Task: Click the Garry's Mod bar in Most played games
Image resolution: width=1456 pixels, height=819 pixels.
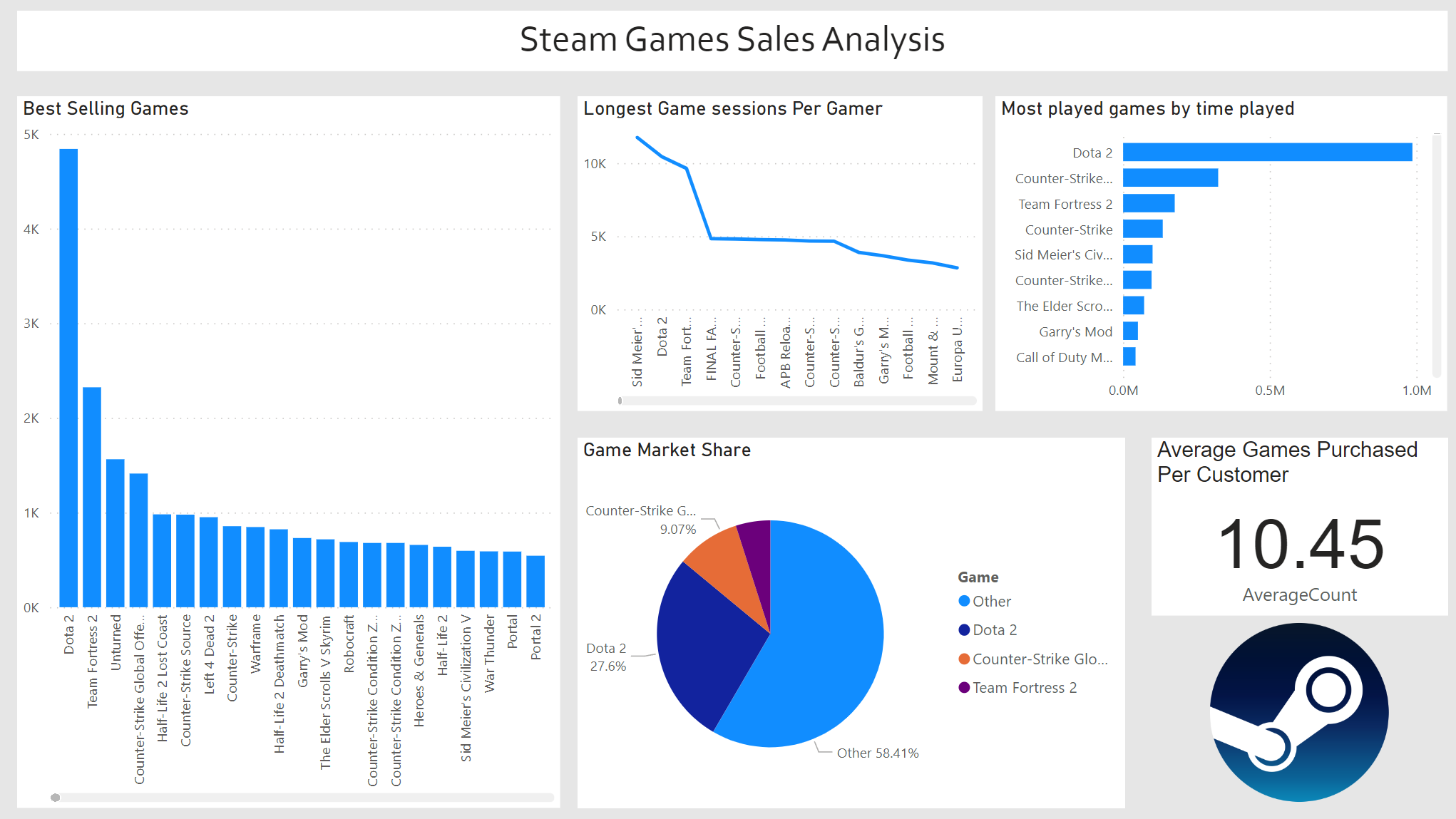Action: click(x=1130, y=331)
